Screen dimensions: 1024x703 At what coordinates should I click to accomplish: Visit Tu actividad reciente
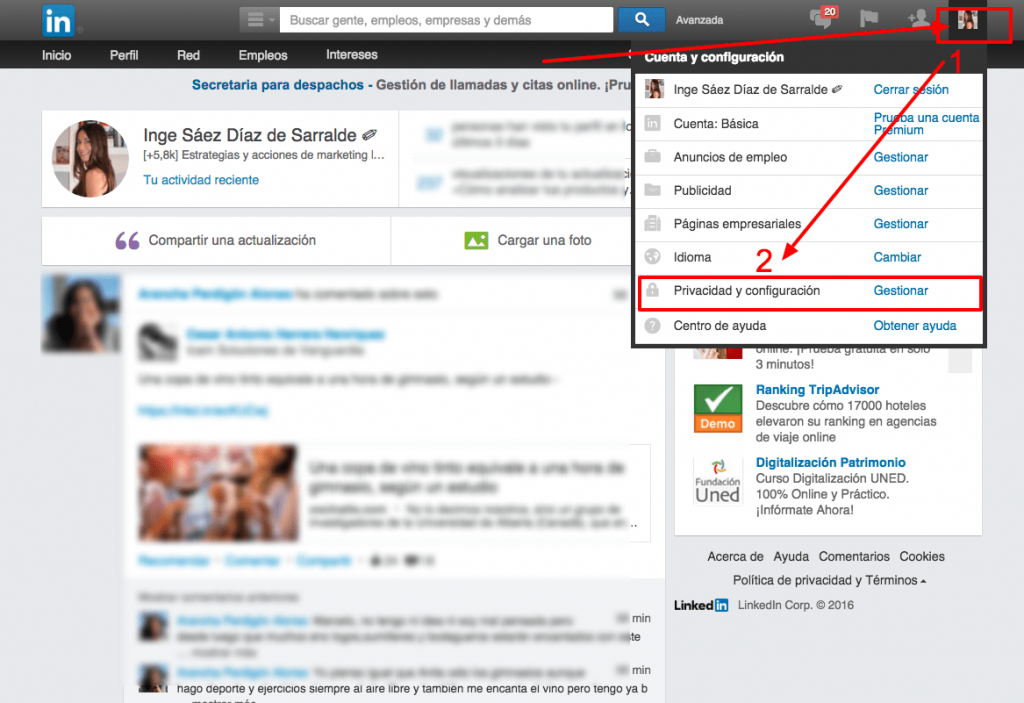point(201,179)
